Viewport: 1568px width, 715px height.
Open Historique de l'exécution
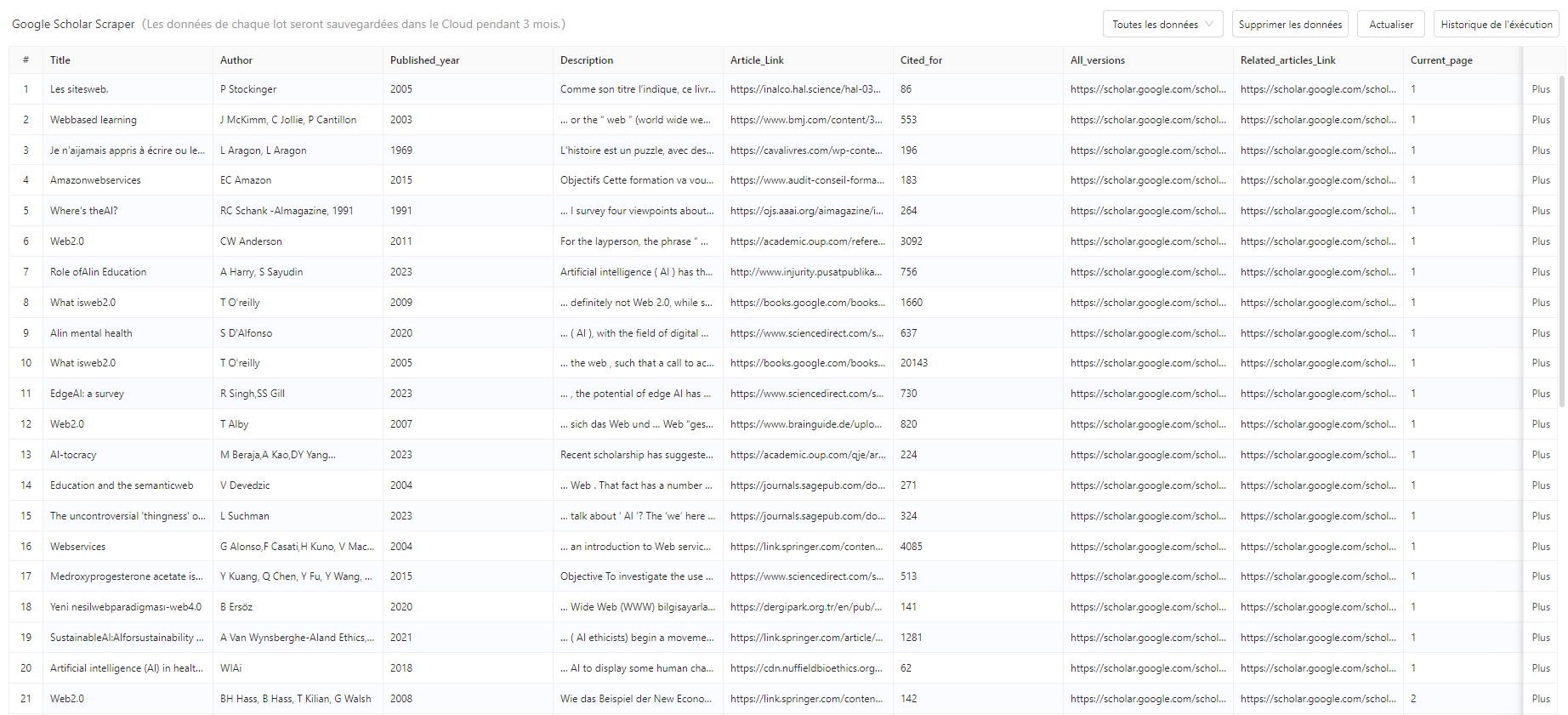pos(1497,25)
